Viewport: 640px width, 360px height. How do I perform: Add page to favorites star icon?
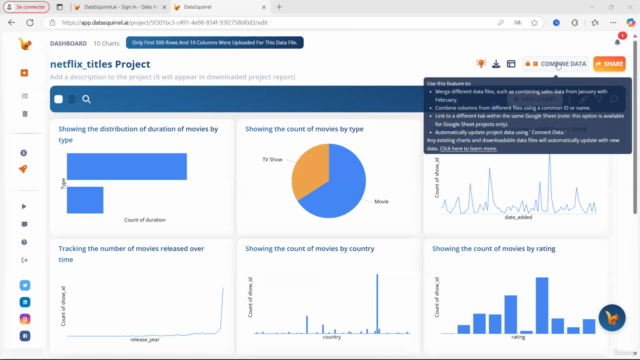[534, 23]
